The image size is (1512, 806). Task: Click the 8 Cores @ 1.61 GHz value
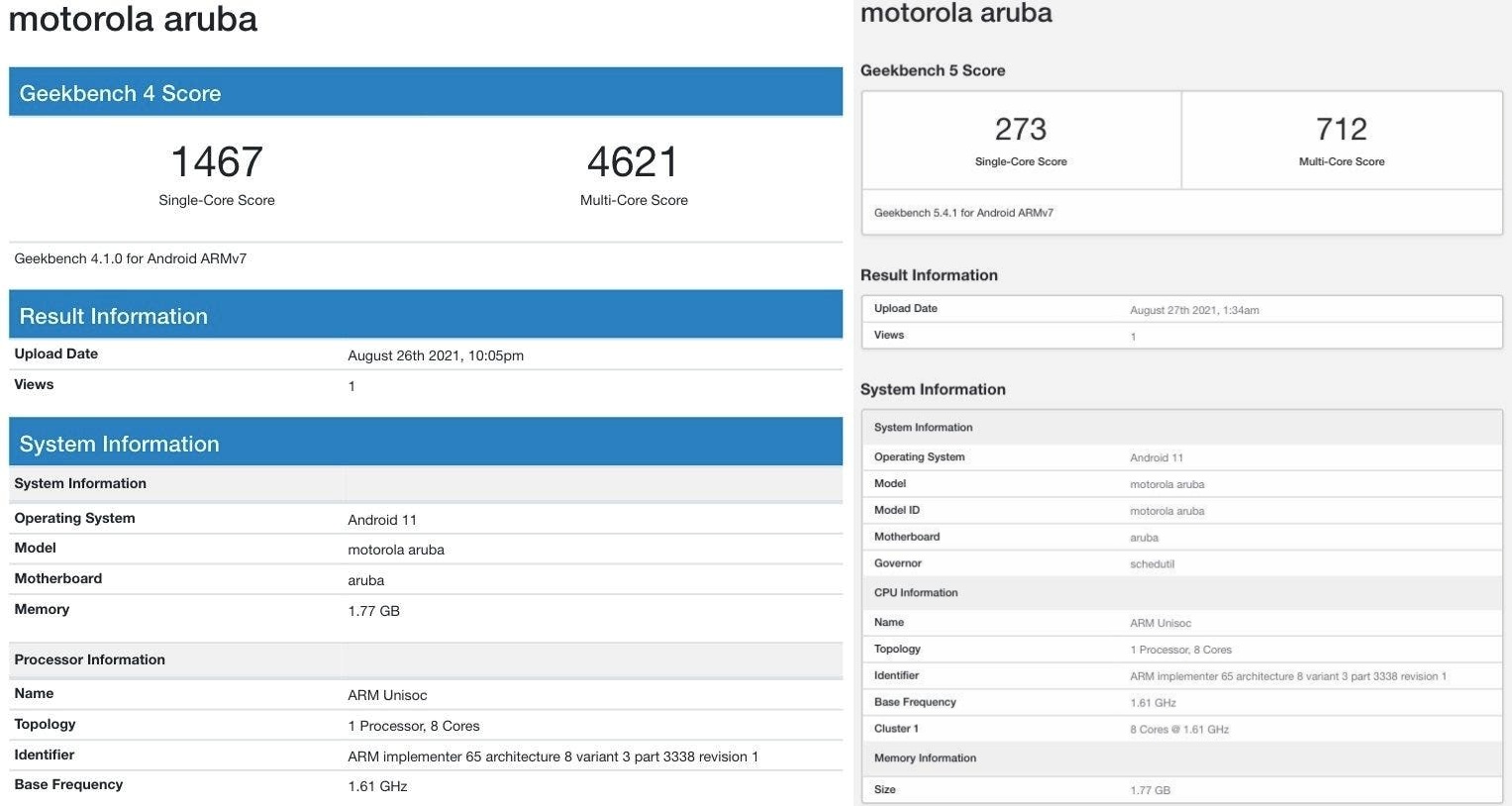(1179, 730)
